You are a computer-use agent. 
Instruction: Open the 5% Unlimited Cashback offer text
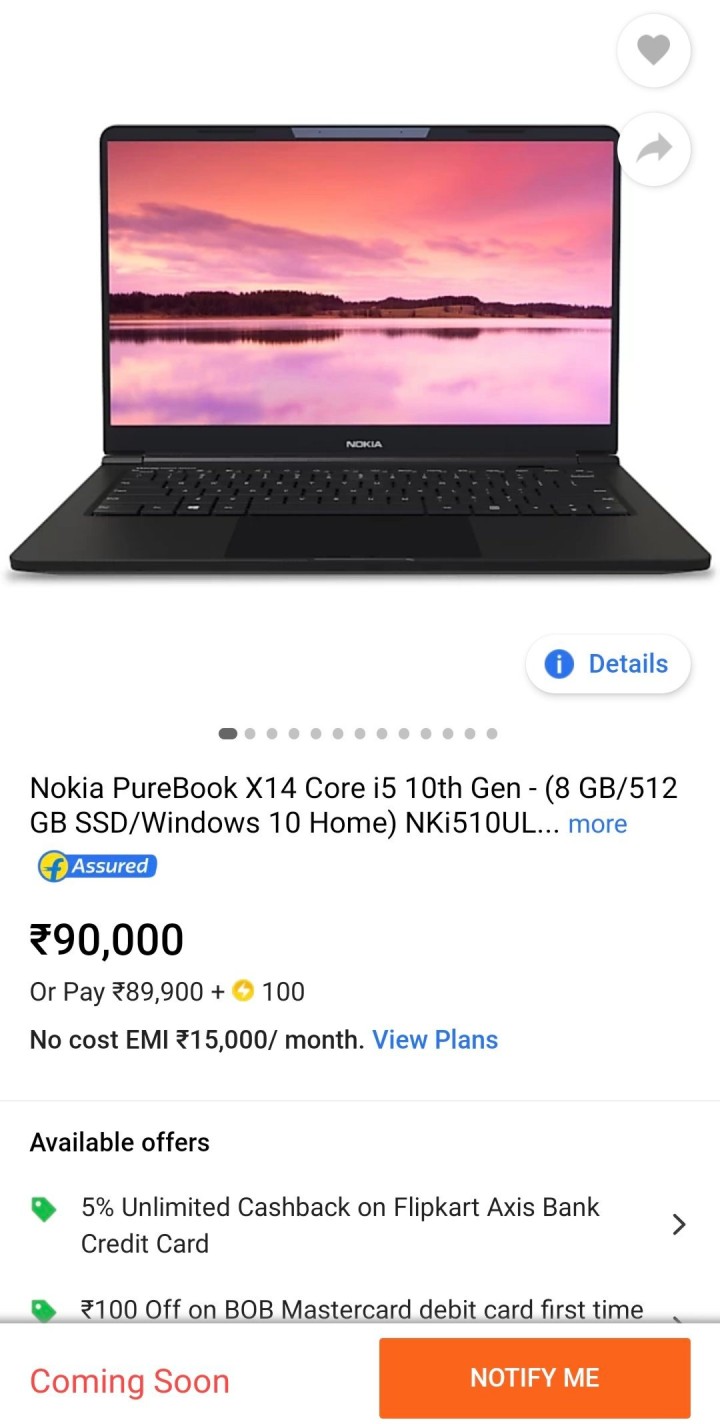tap(340, 1225)
